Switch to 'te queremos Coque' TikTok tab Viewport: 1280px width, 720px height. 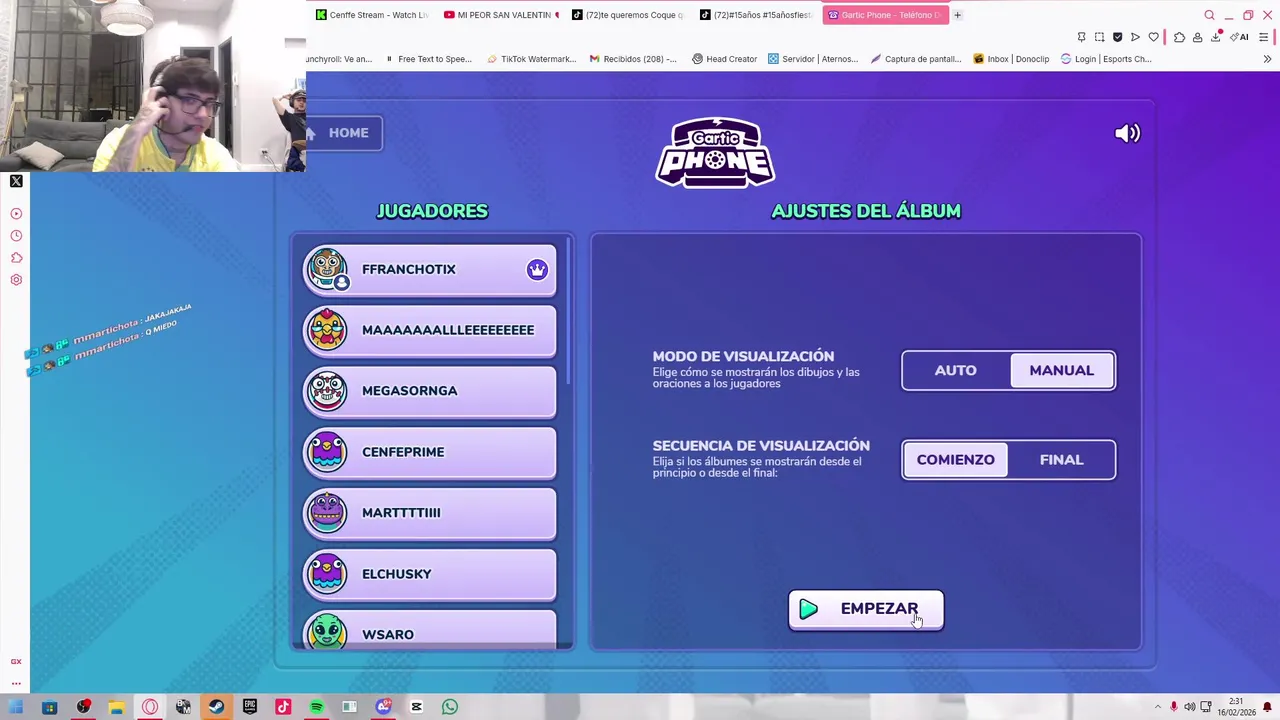pos(629,15)
